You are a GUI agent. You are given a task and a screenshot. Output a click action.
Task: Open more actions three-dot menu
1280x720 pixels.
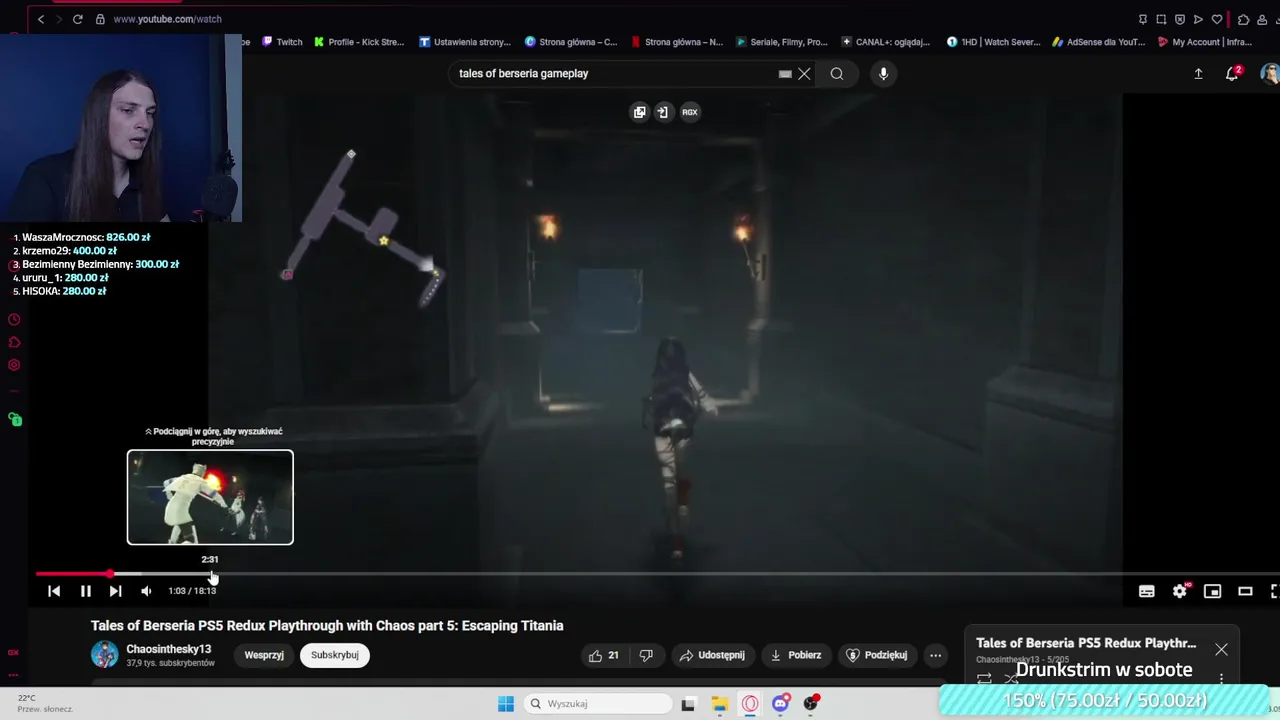coord(935,655)
